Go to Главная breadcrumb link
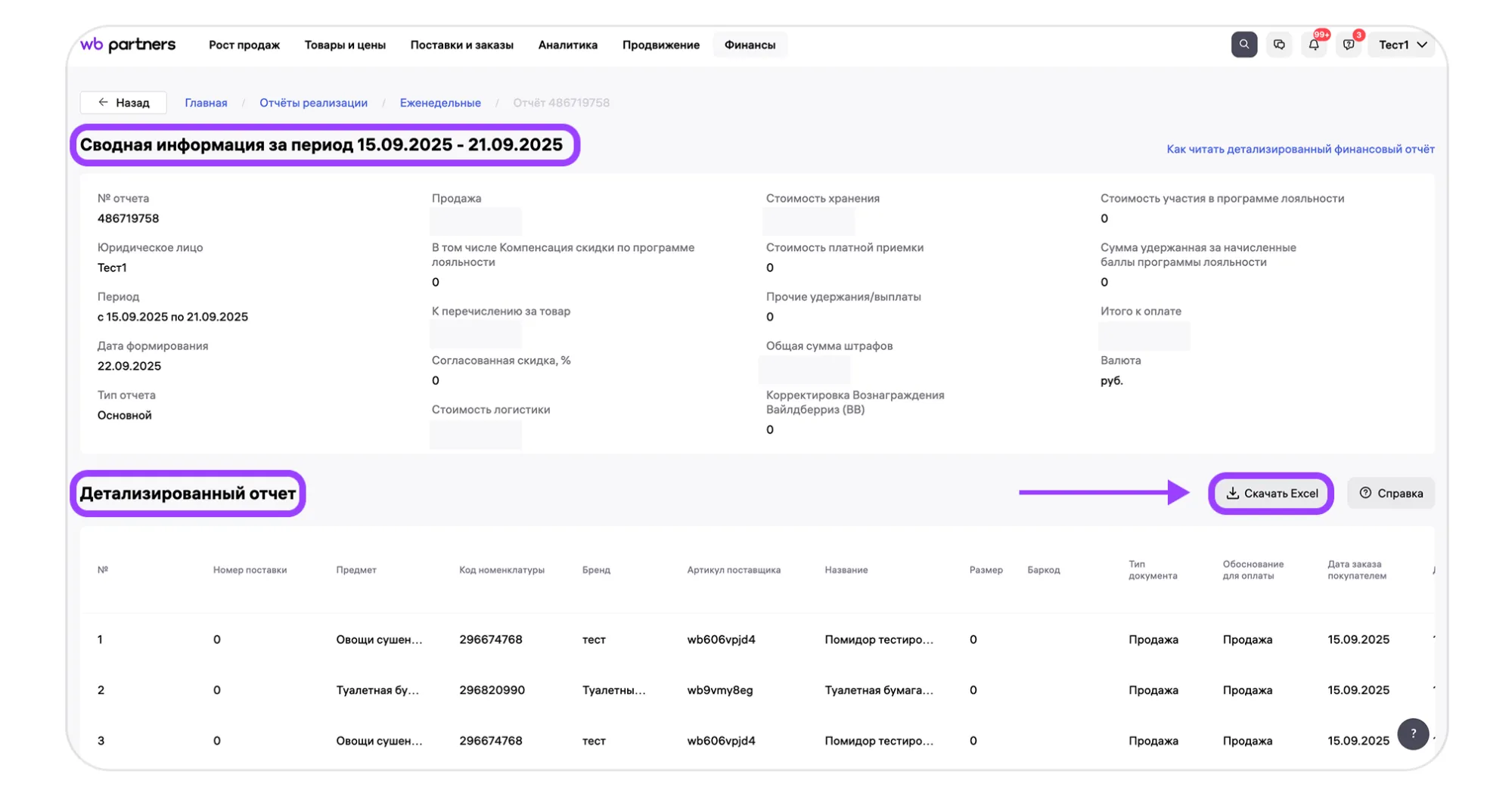1512x799 pixels. coord(206,103)
